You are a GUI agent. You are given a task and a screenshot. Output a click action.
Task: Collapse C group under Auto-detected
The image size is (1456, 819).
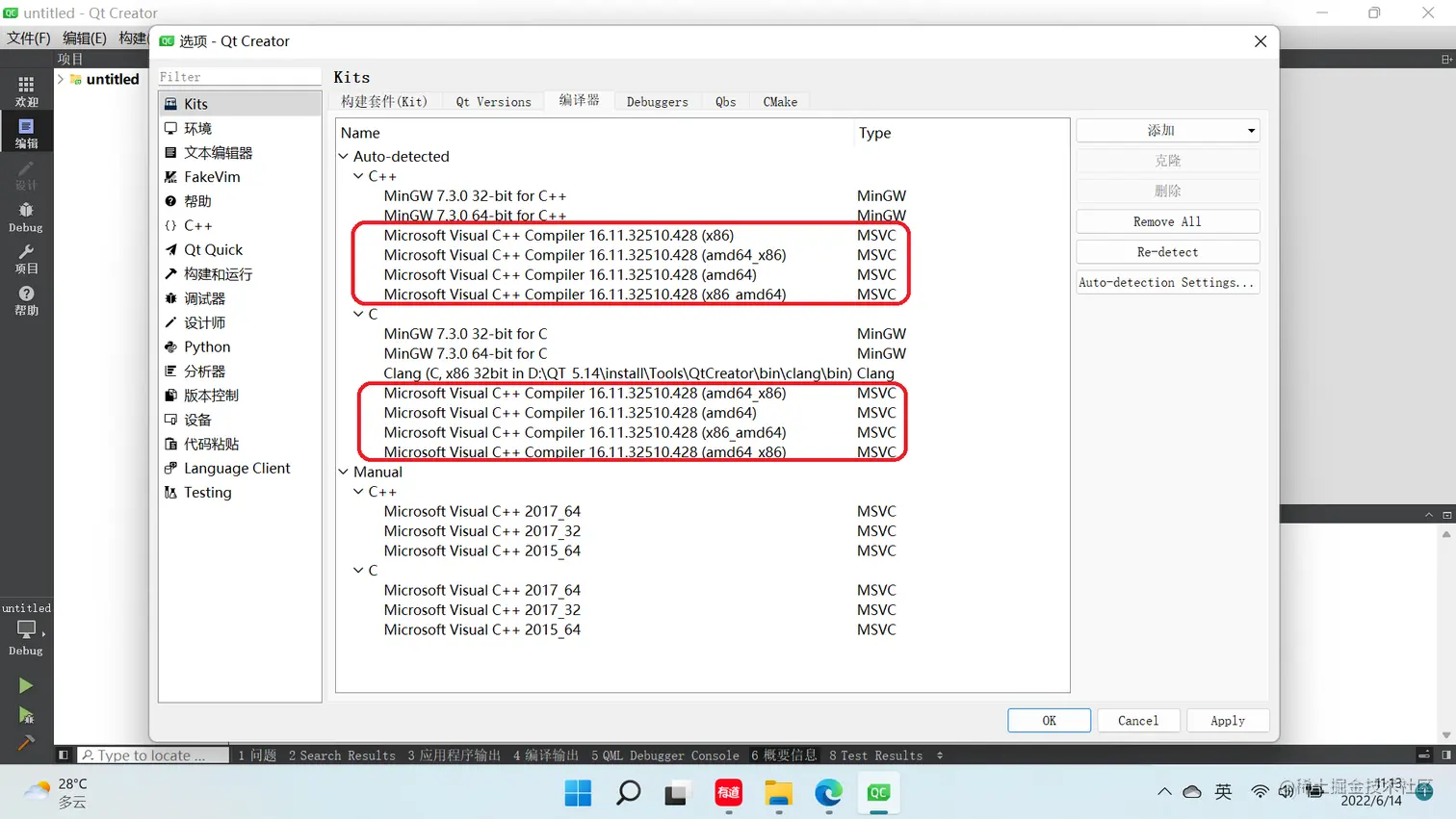[358, 314]
